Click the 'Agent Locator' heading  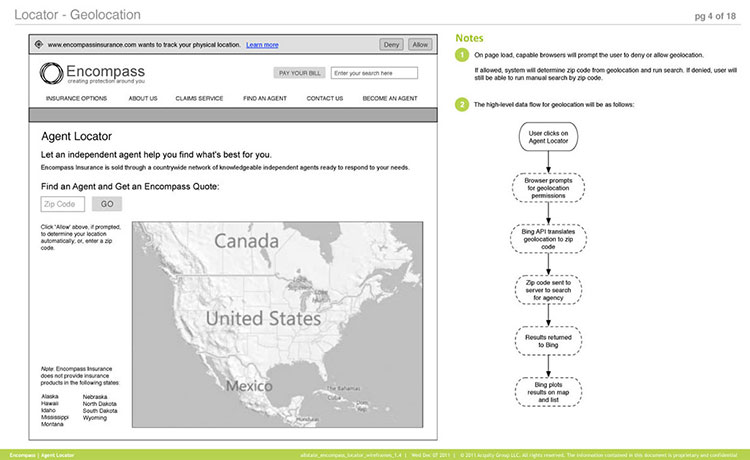pyautogui.click(x=77, y=136)
